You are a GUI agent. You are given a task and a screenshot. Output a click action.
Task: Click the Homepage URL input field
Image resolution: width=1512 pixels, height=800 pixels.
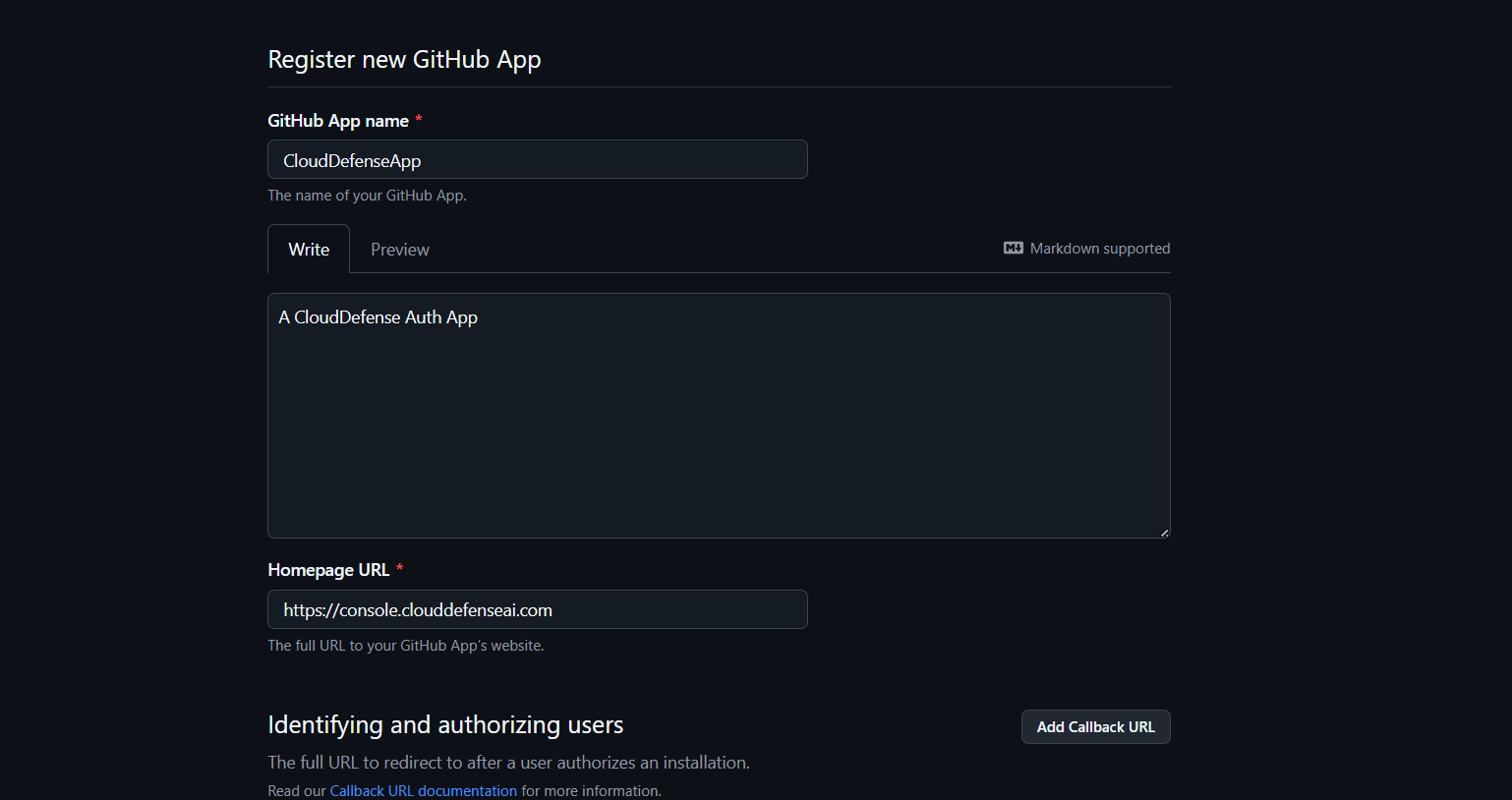tap(538, 609)
